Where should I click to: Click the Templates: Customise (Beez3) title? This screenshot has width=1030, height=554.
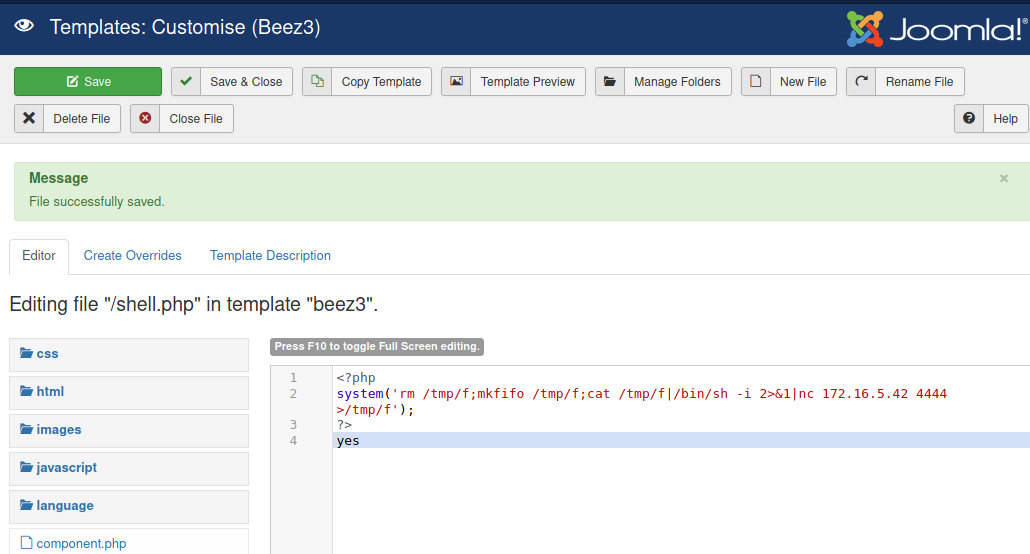point(185,27)
